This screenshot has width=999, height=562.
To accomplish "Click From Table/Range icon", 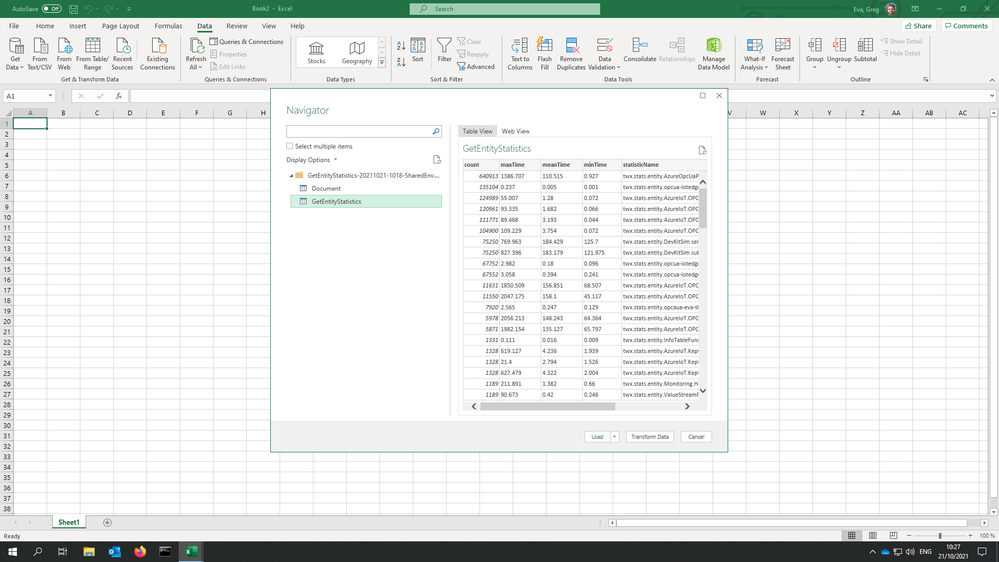I will [92, 54].
